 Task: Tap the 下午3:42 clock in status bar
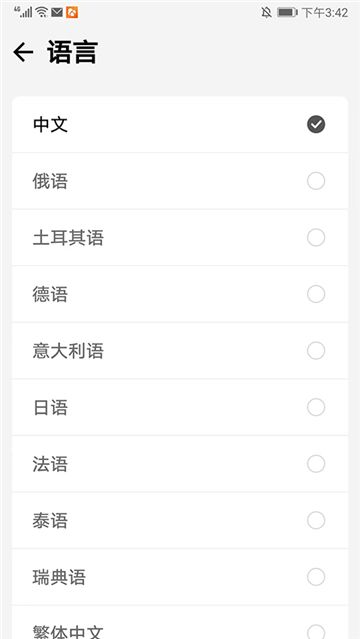pos(325,13)
